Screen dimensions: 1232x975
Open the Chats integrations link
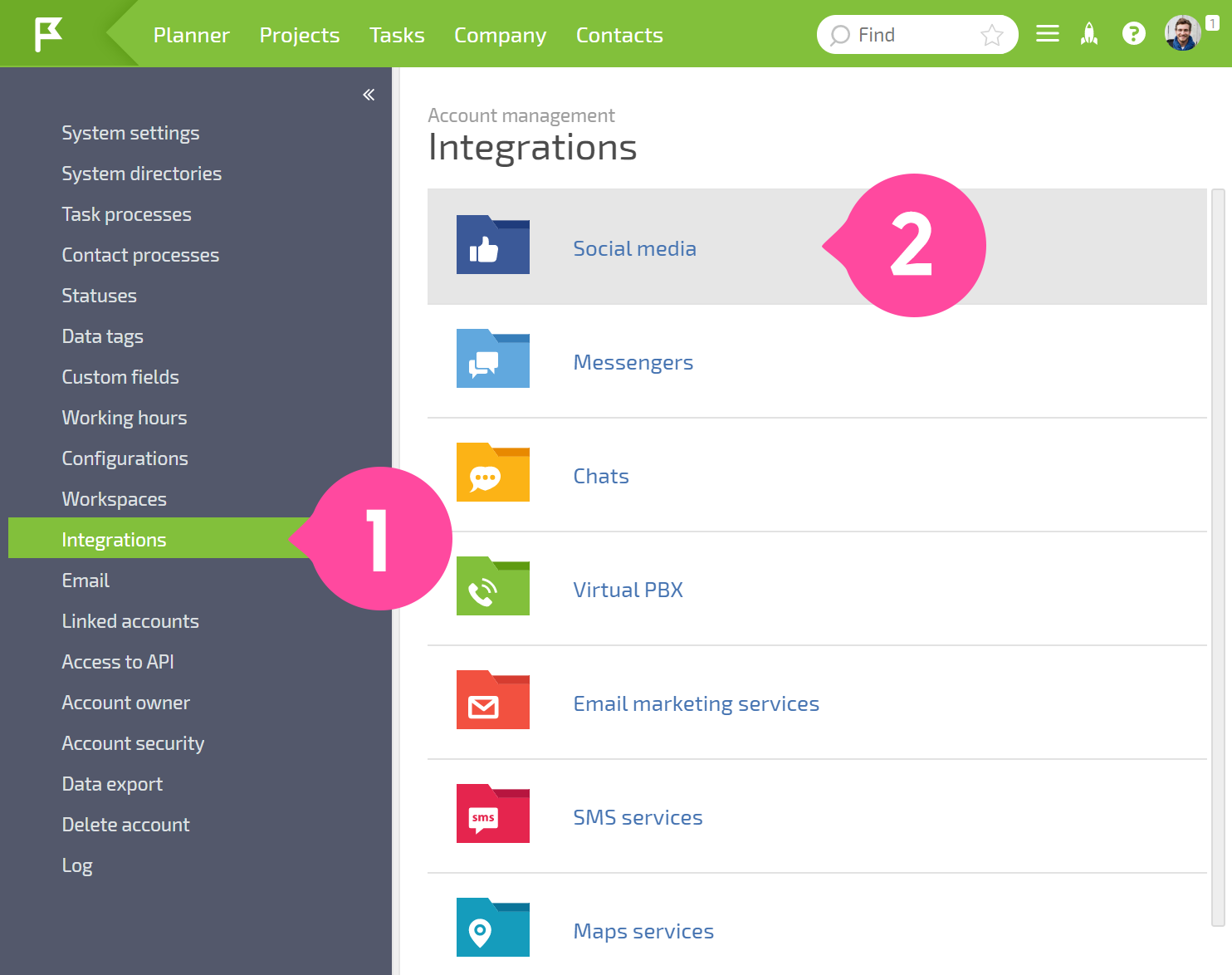click(x=601, y=476)
